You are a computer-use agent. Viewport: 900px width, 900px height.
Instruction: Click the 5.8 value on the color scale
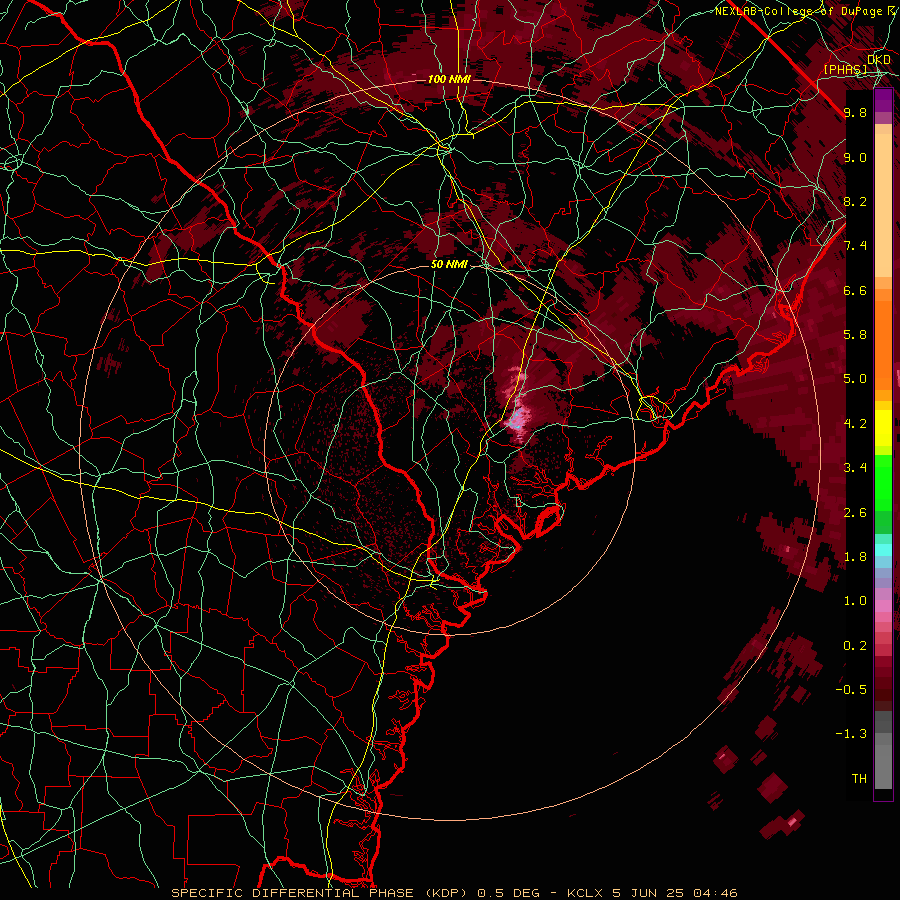(855, 335)
